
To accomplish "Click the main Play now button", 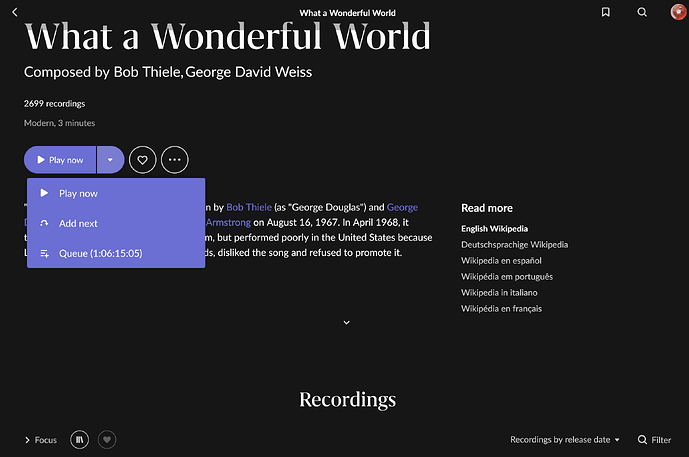I will tap(60, 160).
